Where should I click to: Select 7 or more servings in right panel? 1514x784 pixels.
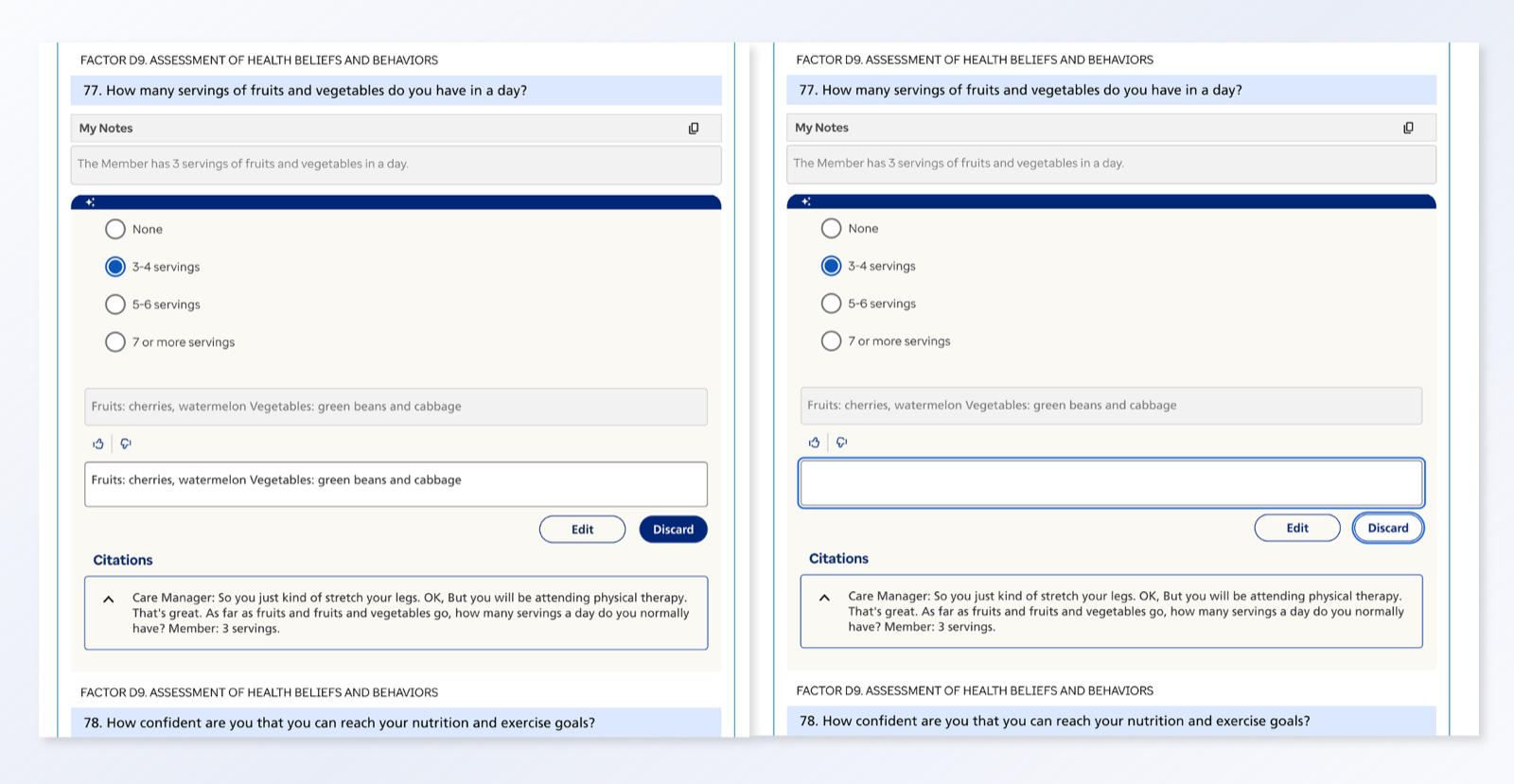click(x=831, y=340)
